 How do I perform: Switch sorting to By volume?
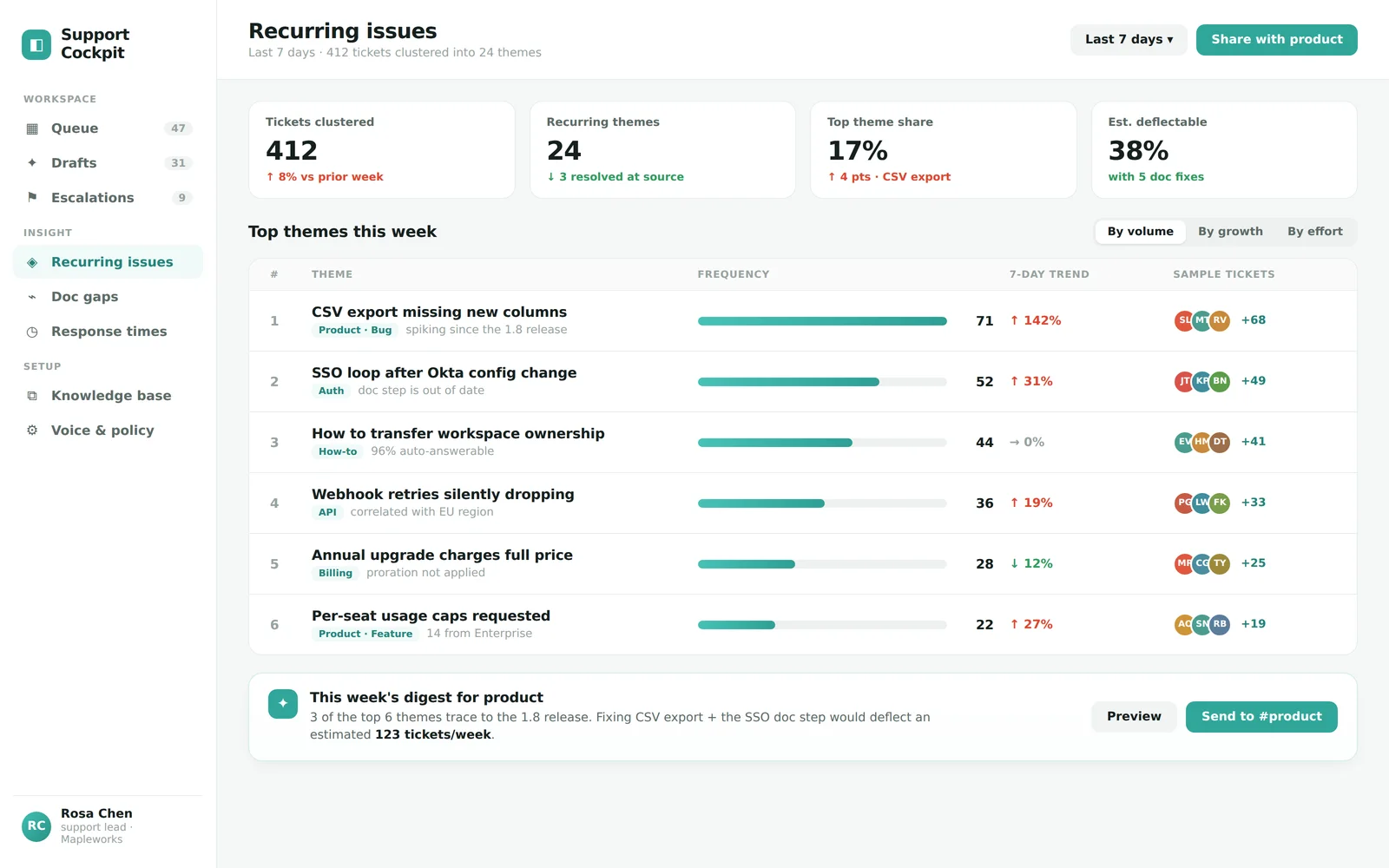1140,232
